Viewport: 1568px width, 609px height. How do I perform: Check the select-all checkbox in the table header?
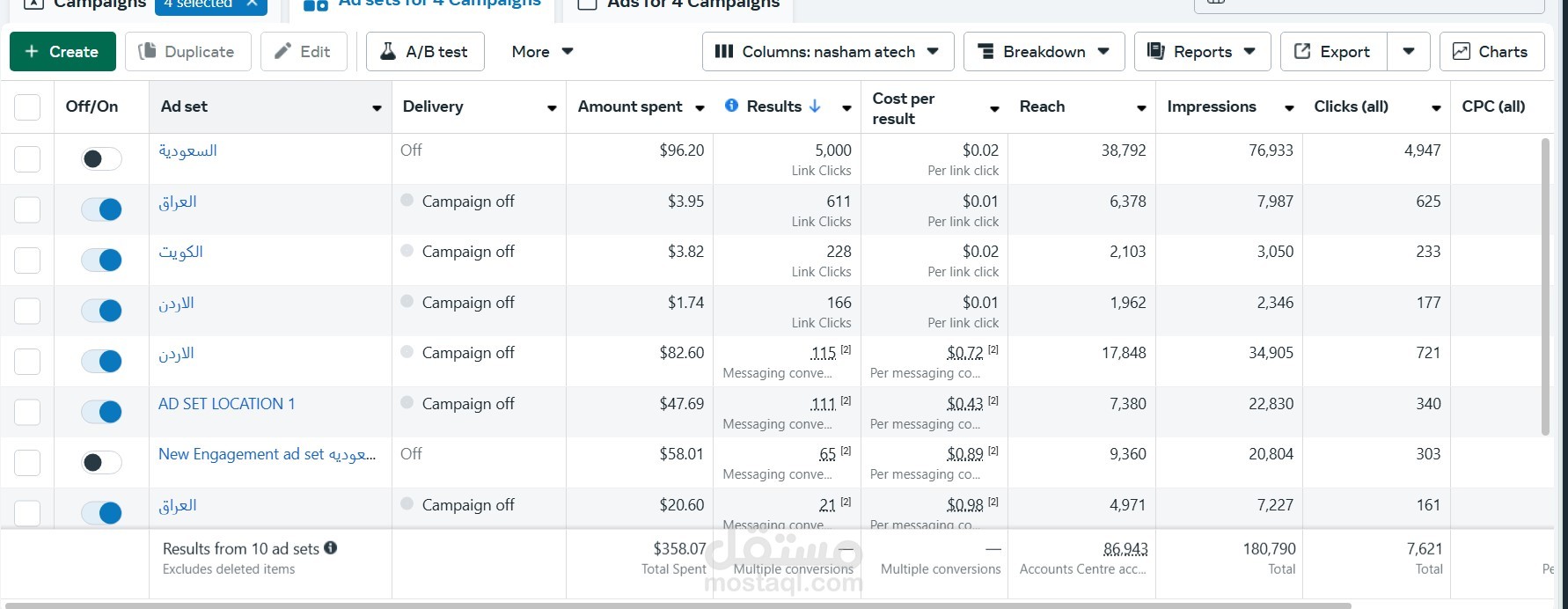tap(27, 107)
